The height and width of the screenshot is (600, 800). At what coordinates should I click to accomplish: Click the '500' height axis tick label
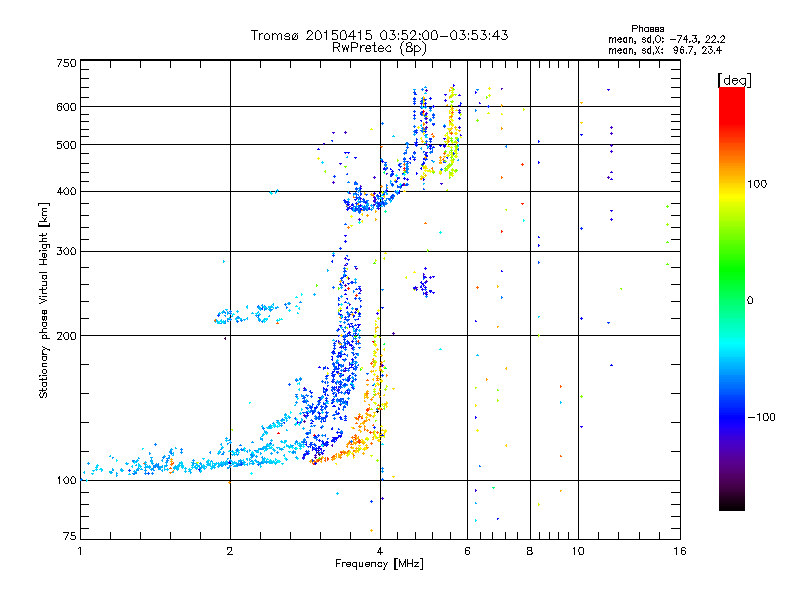tap(66, 145)
